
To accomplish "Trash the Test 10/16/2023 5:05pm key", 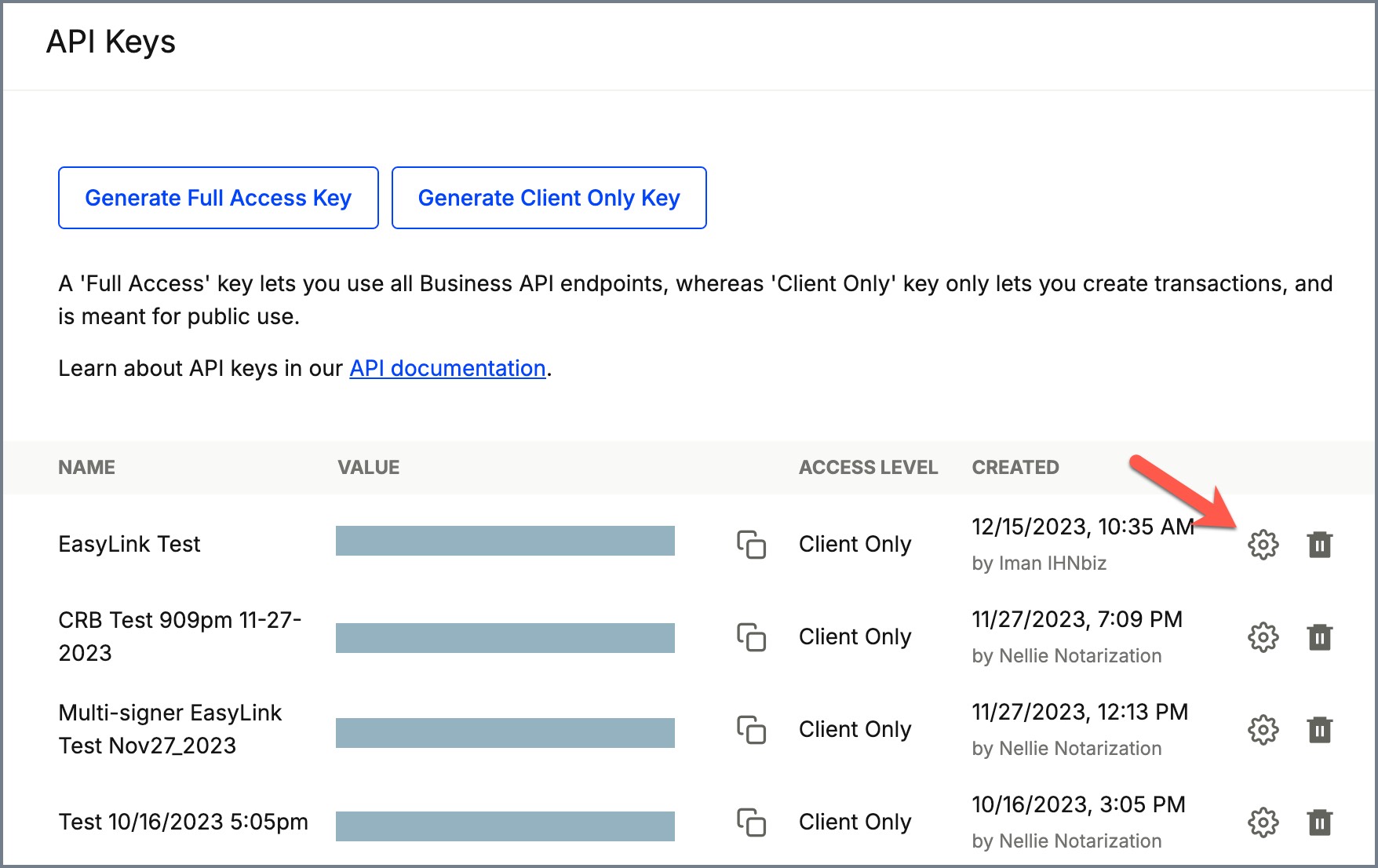I will tap(1319, 822).
